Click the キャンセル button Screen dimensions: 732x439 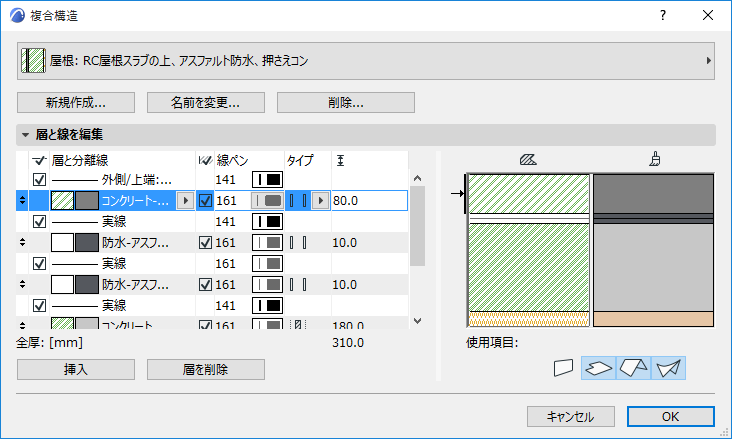coord(570,417)
